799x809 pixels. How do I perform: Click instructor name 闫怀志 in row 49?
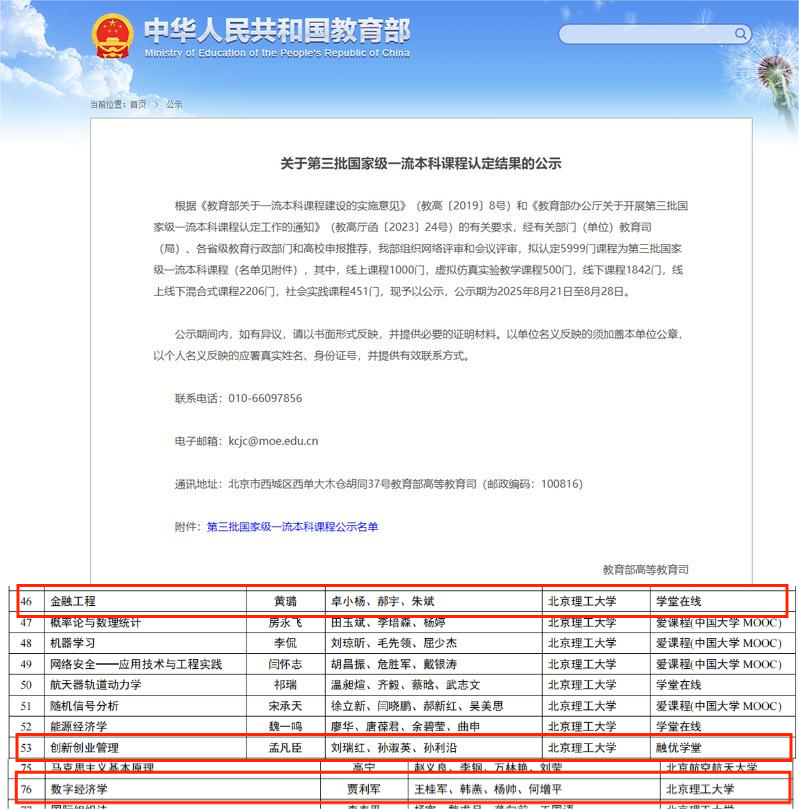coord(285,664)
